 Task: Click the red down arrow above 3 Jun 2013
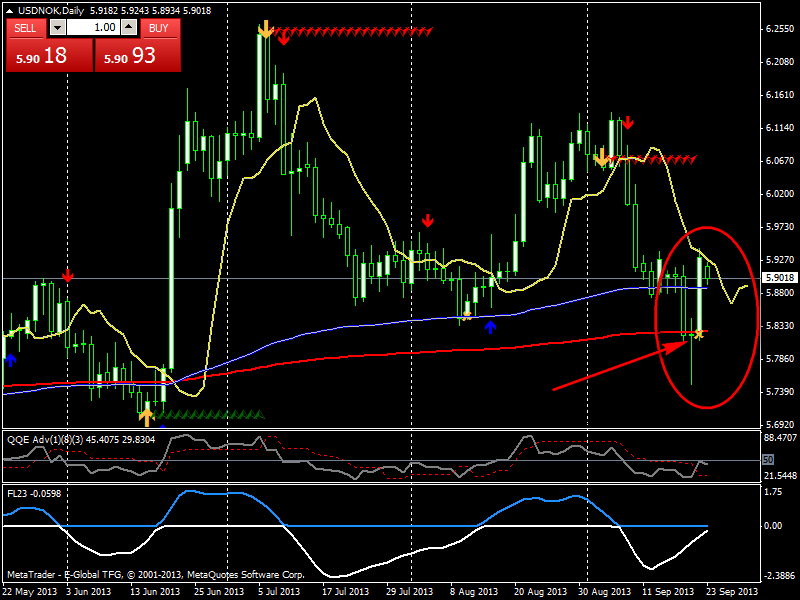[x=67, y=276]
